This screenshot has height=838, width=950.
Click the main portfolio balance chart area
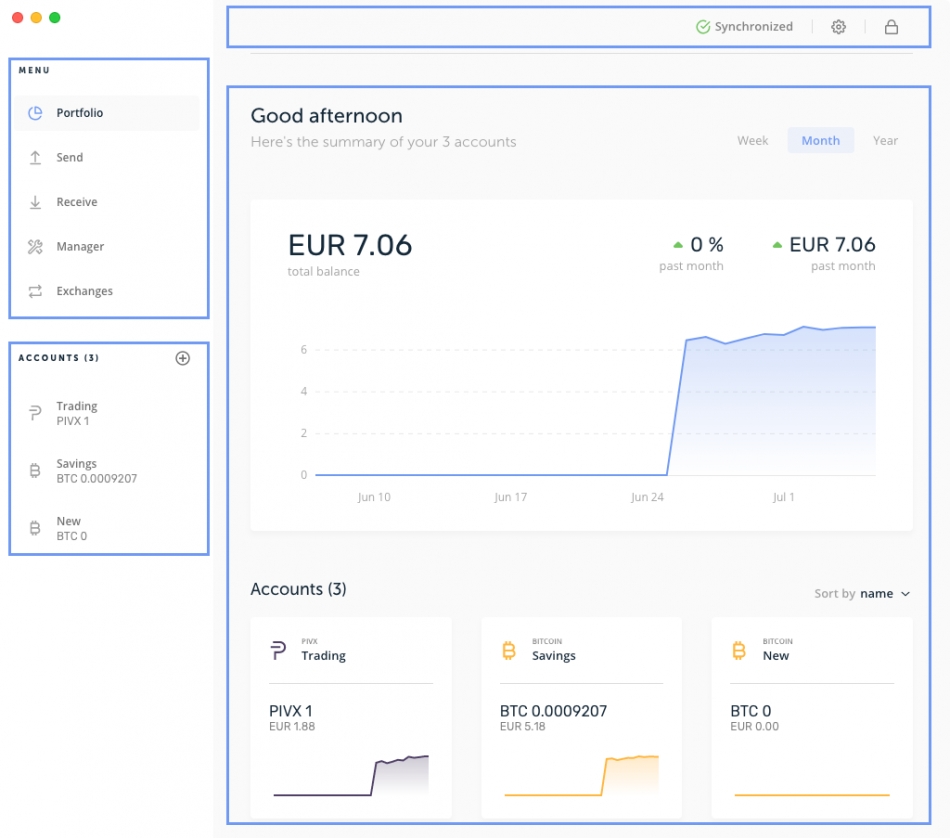pyautogui.click(x=595, y=400)
